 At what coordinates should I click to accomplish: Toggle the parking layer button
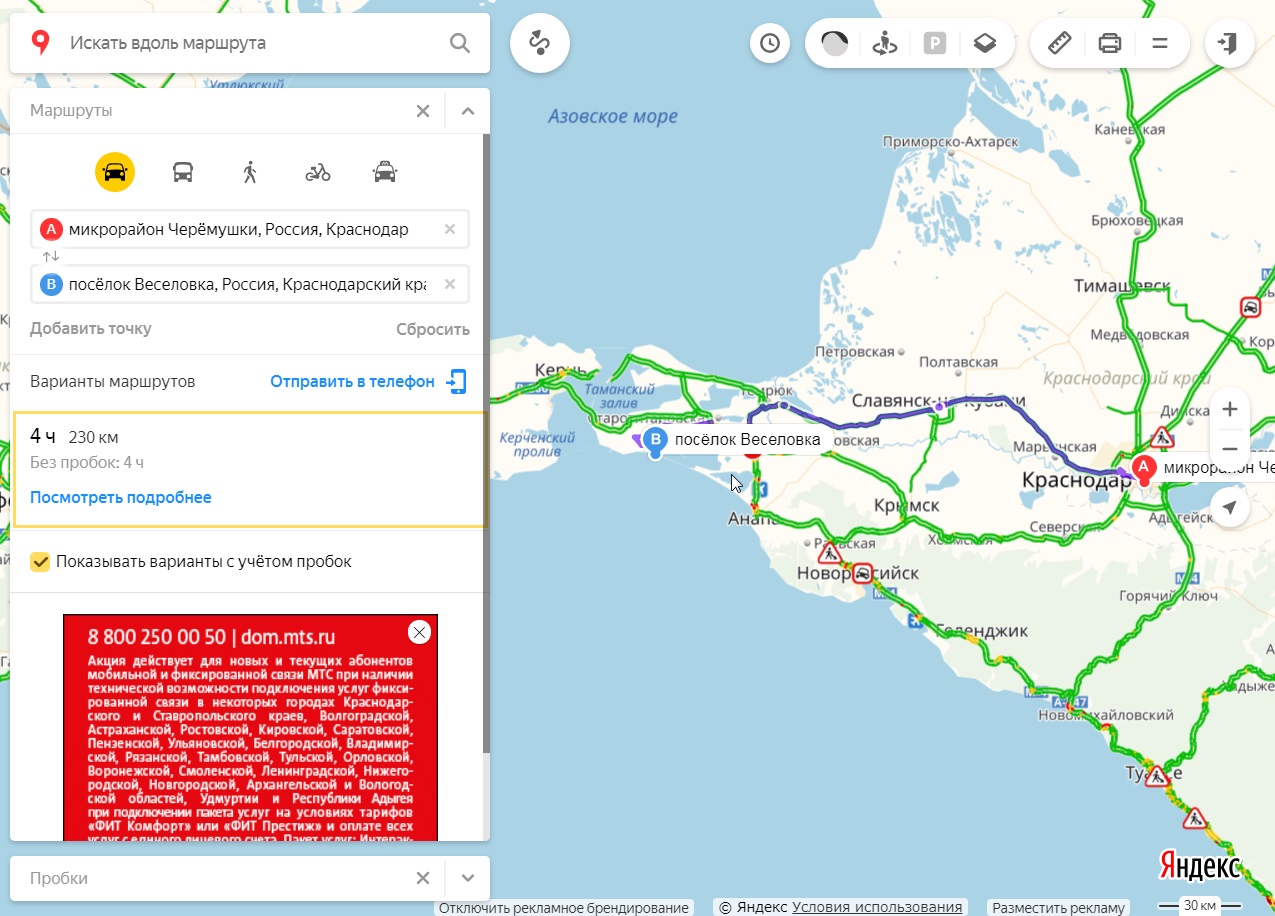[x=935, y=43]
